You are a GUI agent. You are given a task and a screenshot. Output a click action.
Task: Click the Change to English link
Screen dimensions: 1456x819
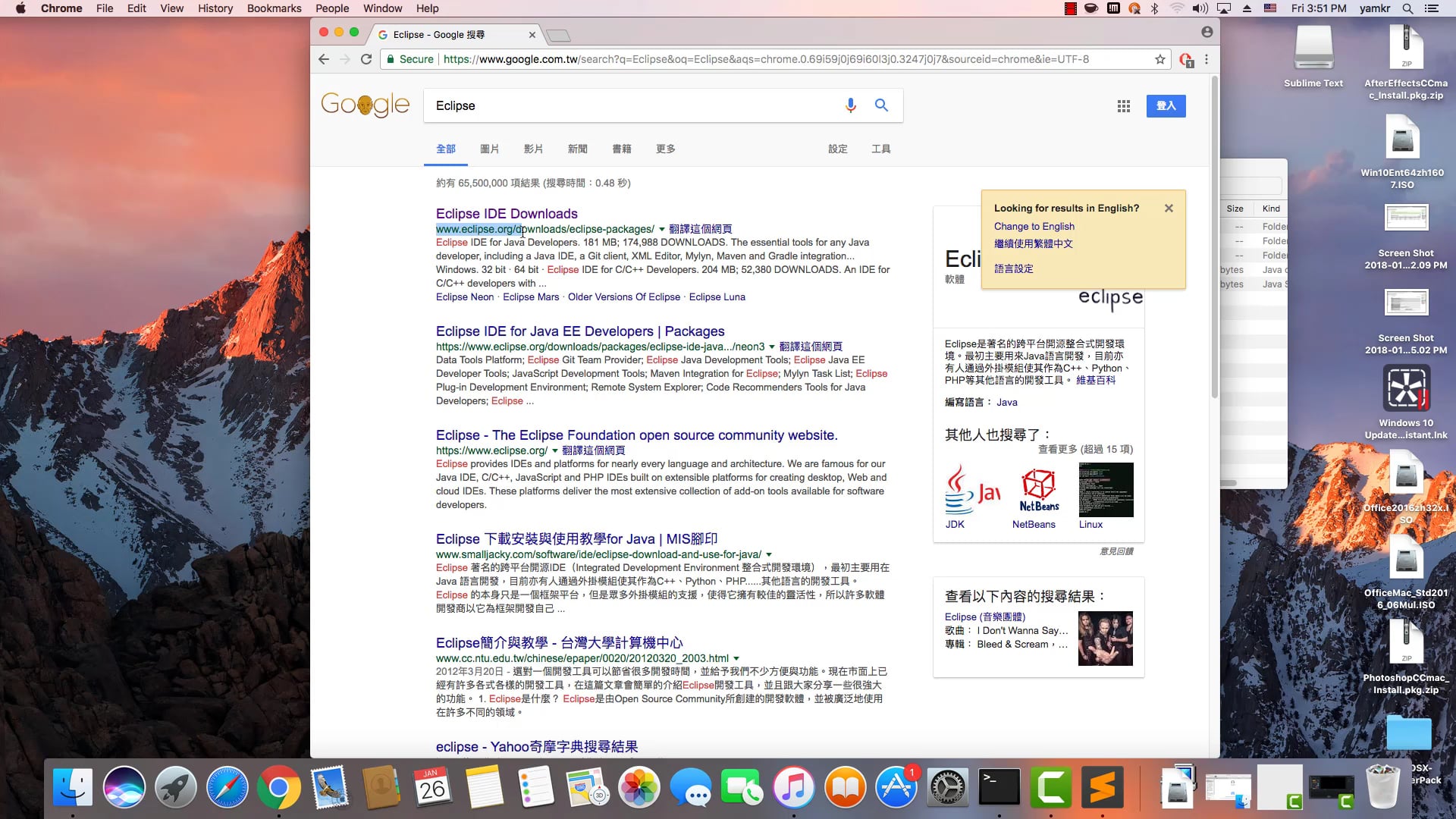click(x=1034, y=226)
